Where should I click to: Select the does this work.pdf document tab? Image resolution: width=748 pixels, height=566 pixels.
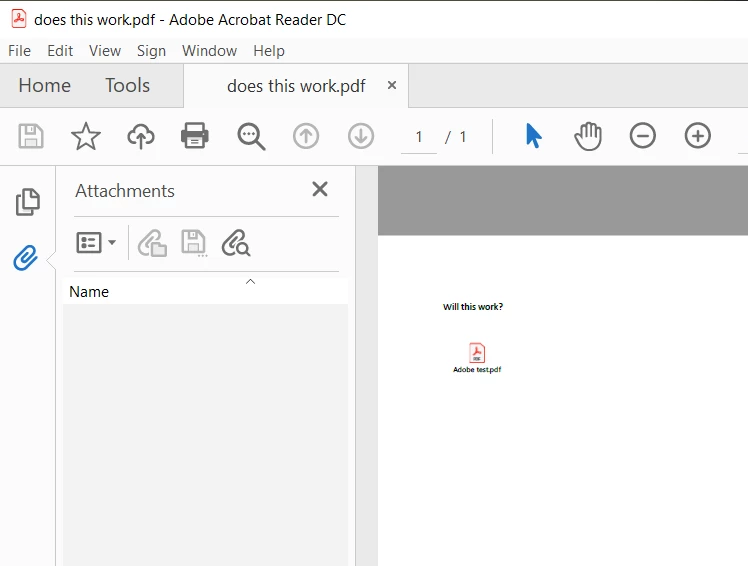point(296,86)
